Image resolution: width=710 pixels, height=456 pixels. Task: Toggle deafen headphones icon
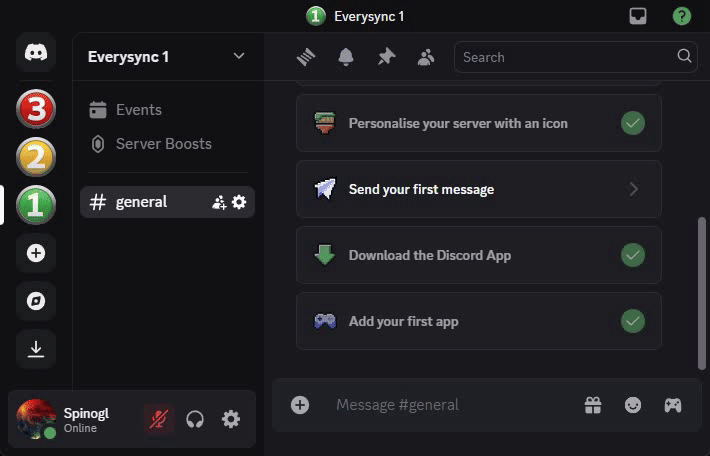tap(195, 419)
